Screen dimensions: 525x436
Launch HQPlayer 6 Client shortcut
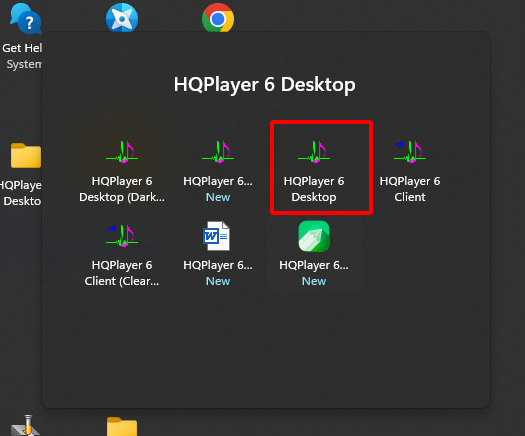click(410, 171)
